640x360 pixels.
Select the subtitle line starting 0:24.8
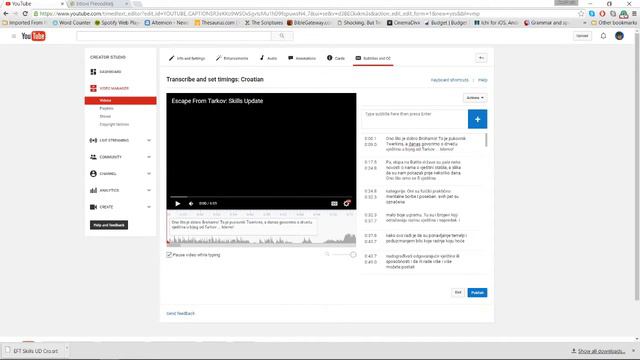click(x=424, y=196)
